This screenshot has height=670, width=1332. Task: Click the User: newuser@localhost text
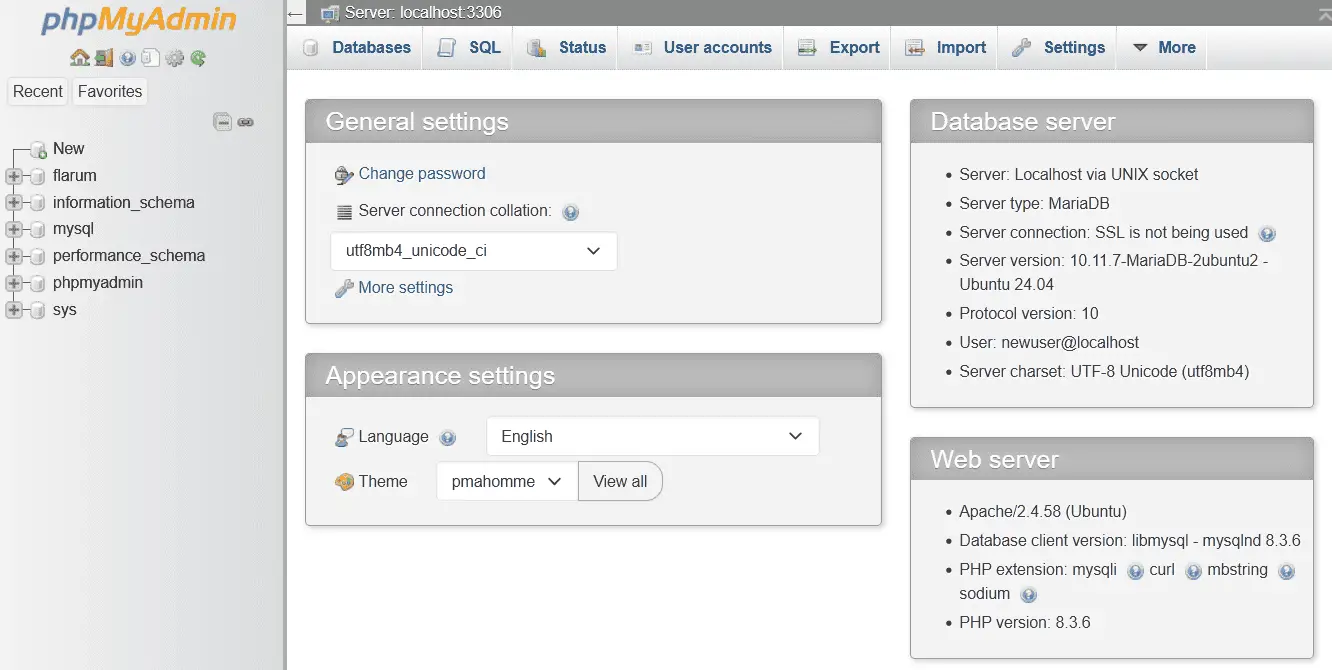tap(1049, 342)
